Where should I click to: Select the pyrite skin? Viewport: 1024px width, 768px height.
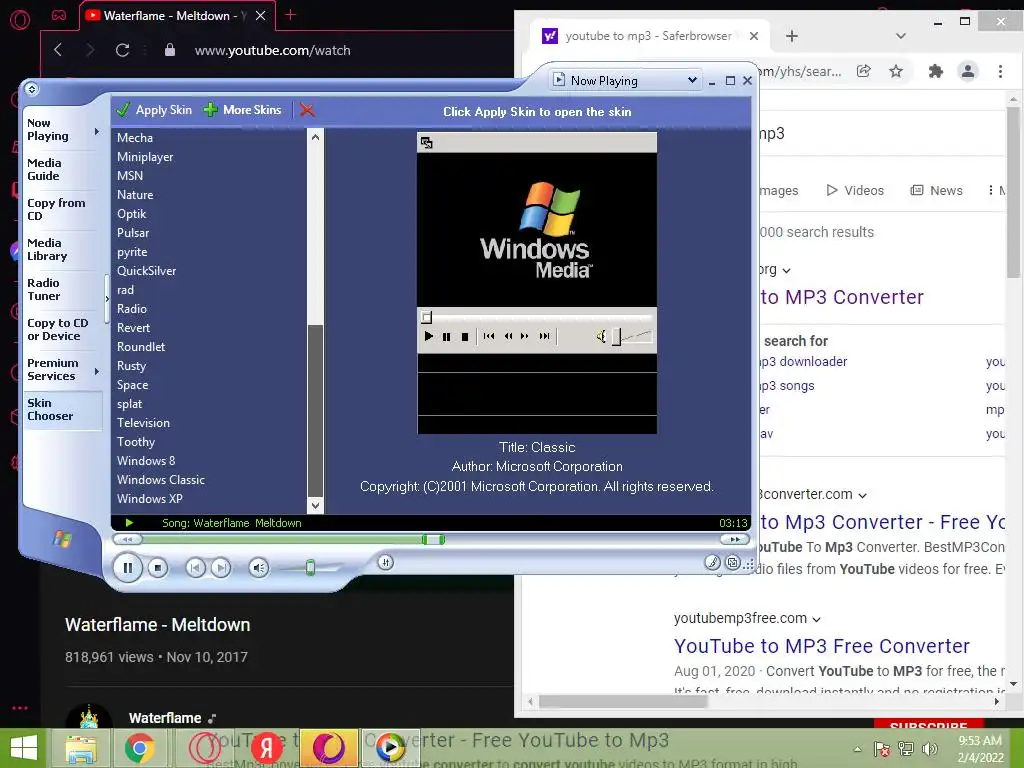tap(132, 251)
